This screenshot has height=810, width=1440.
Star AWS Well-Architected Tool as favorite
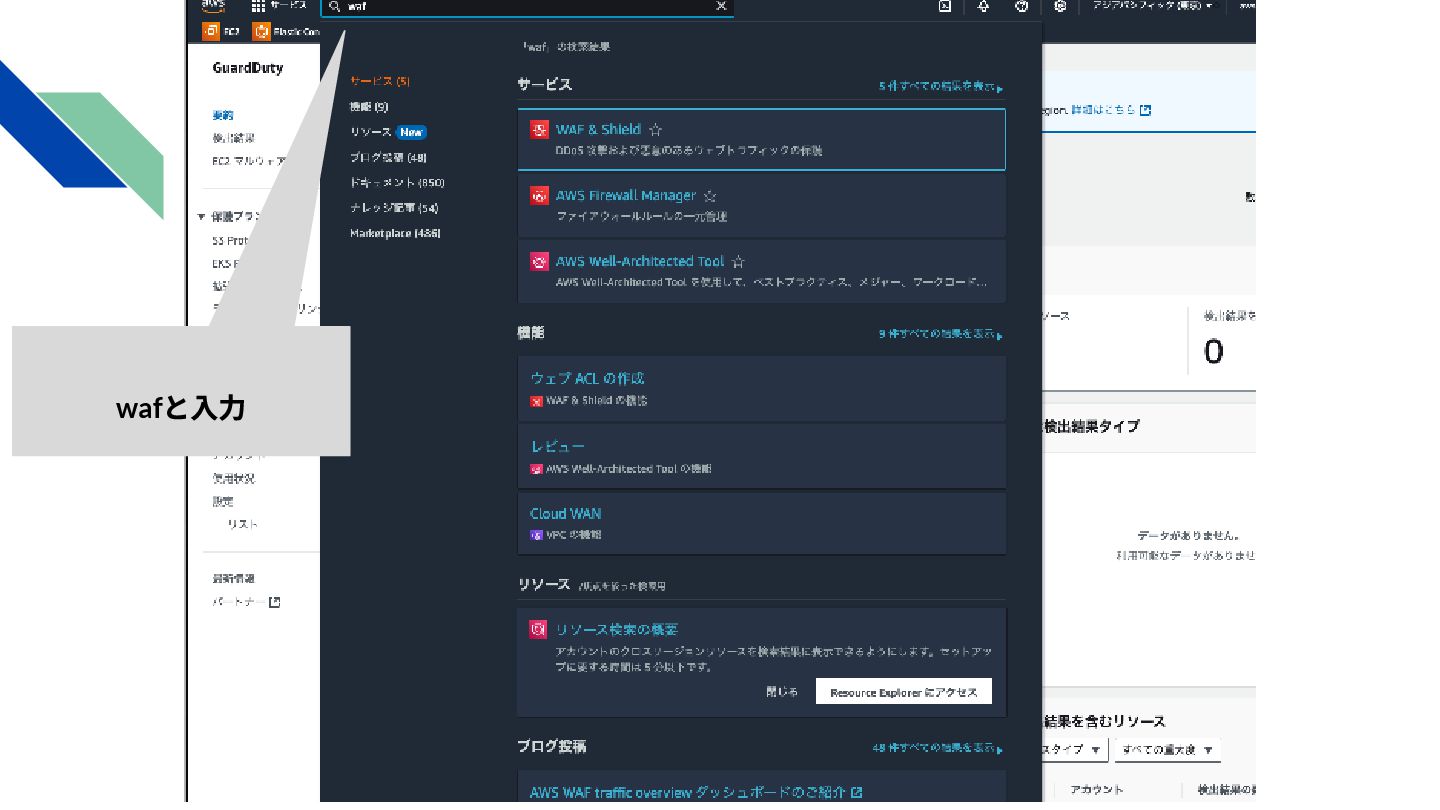(x=738, y=262)
